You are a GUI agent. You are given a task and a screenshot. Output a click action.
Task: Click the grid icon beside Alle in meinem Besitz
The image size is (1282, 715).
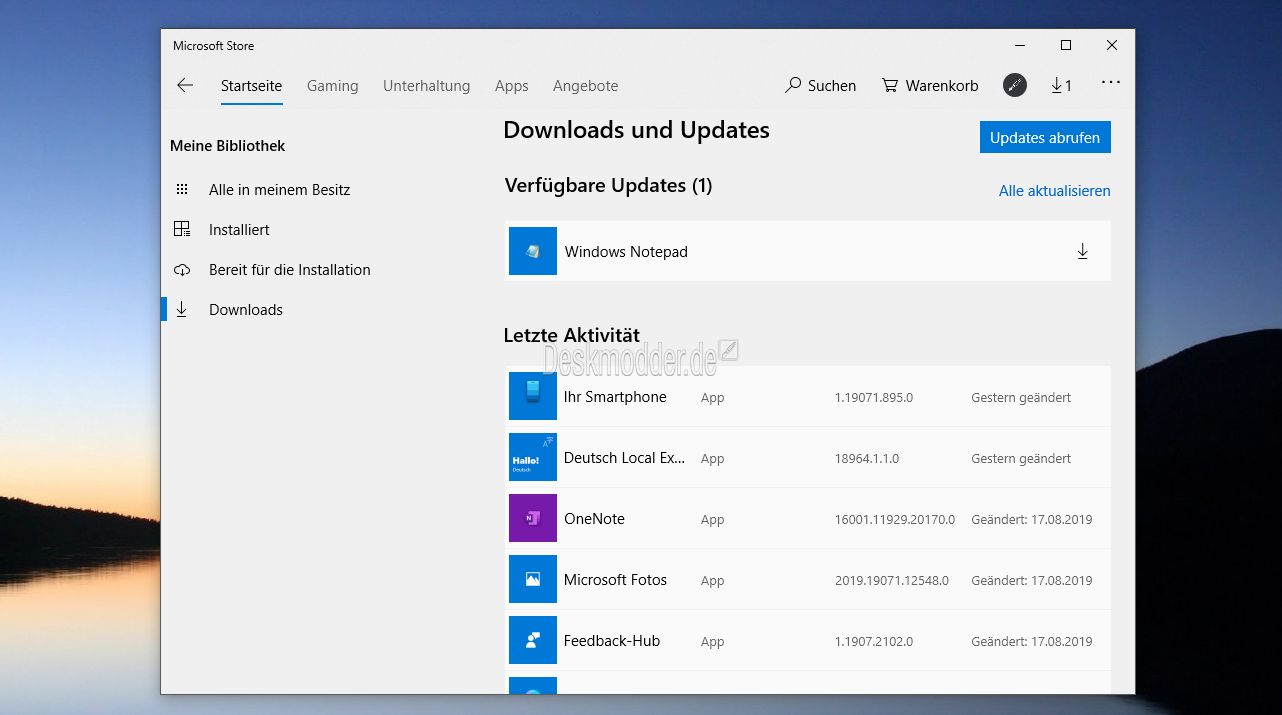(182, 189)
